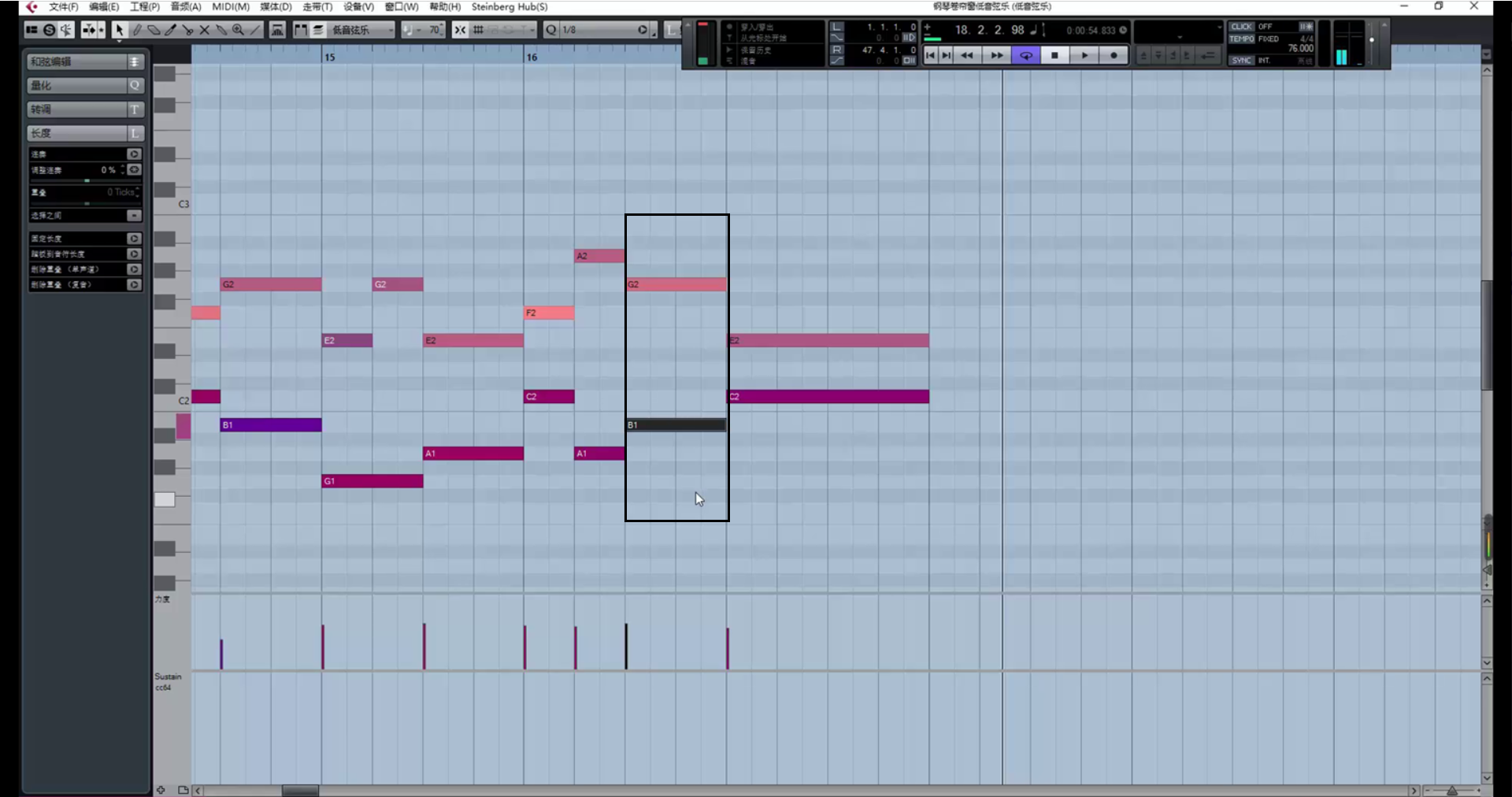Select the highlighted B1 note
The image size is (1512, 797).
(x=676, y=425)
